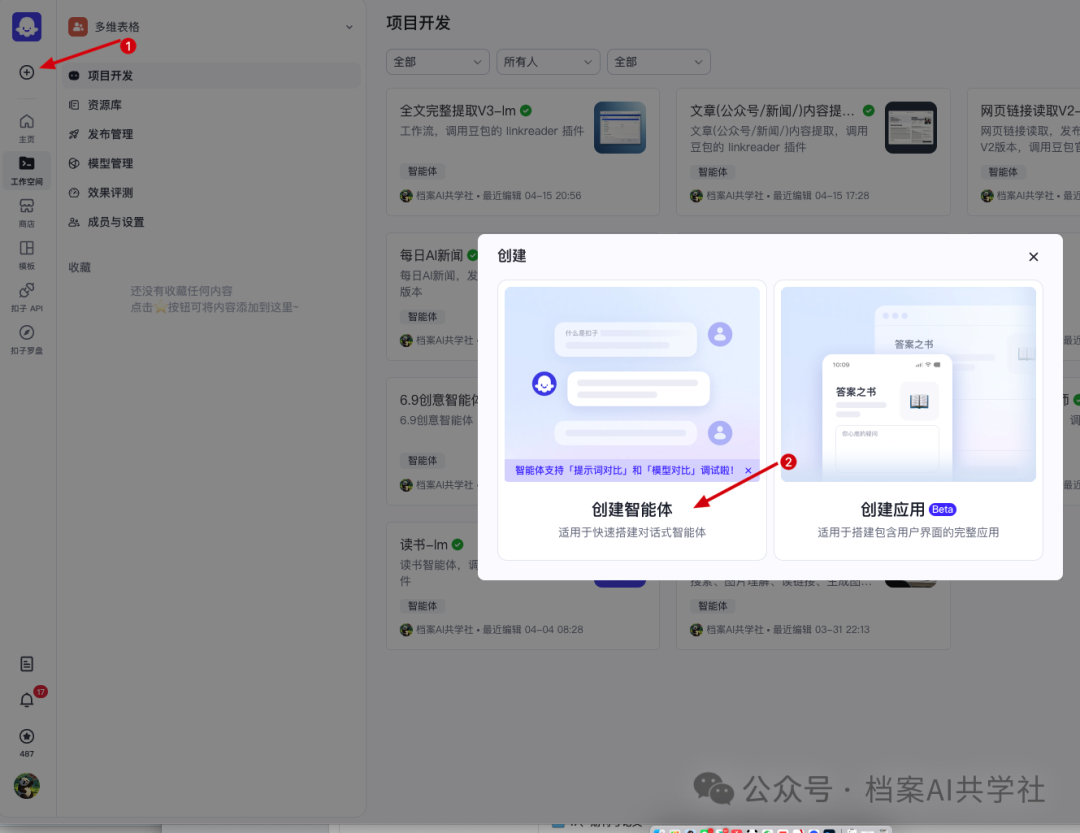Open the 网页链接读取V2 project card
This screenshot has height=833, width=1080.
coord(1024,152)
